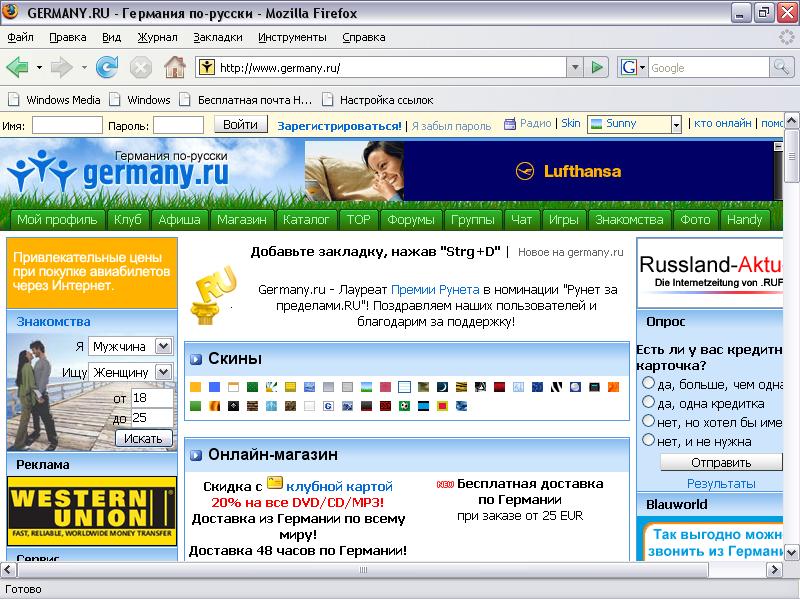Go back with the green Back arrow

click(x=17, y=67)
